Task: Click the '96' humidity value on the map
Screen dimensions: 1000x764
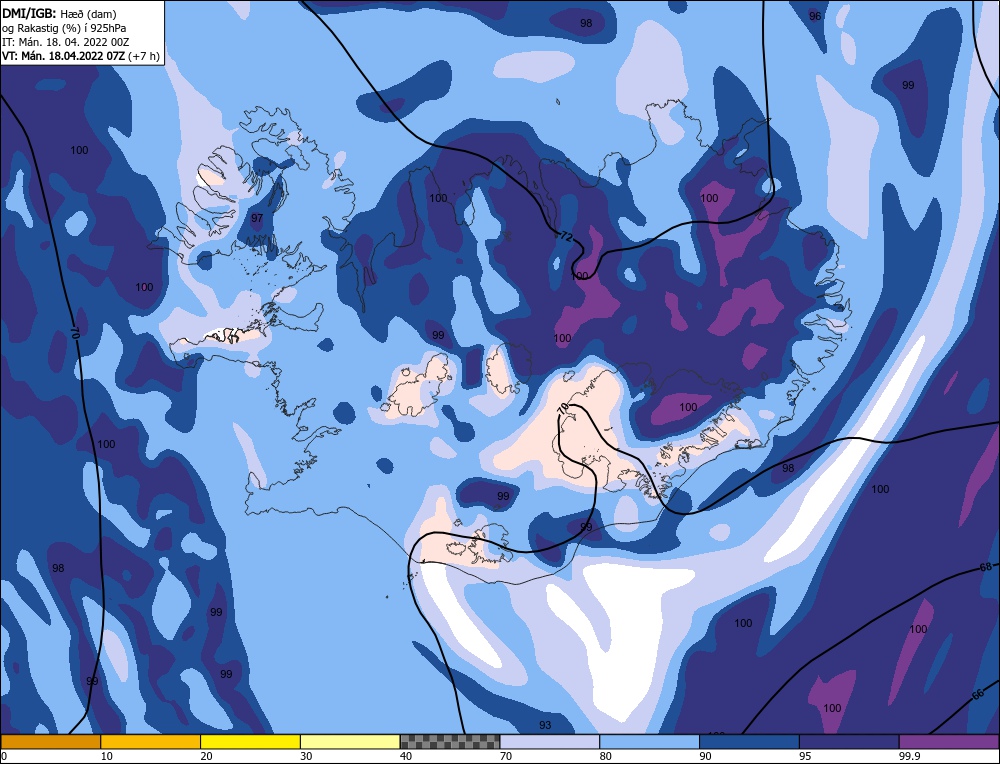Action: 815,16
